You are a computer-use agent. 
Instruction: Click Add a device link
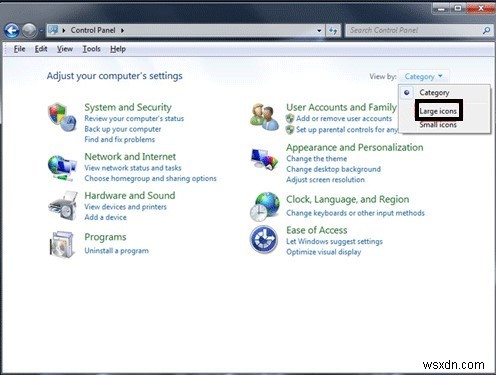pyautogui.click(x=105, y=217)
